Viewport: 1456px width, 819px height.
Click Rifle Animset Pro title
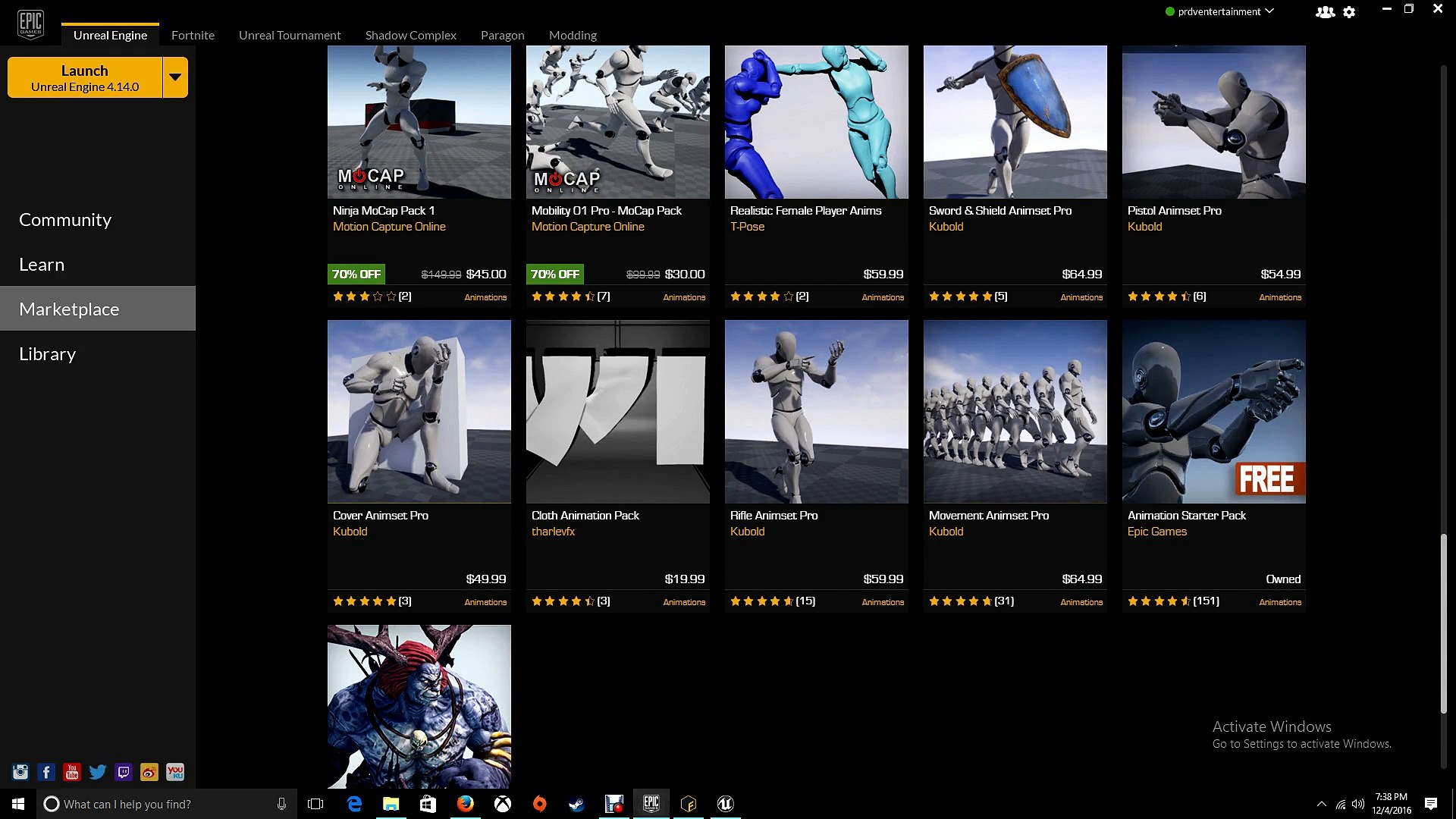coord(773,516)
